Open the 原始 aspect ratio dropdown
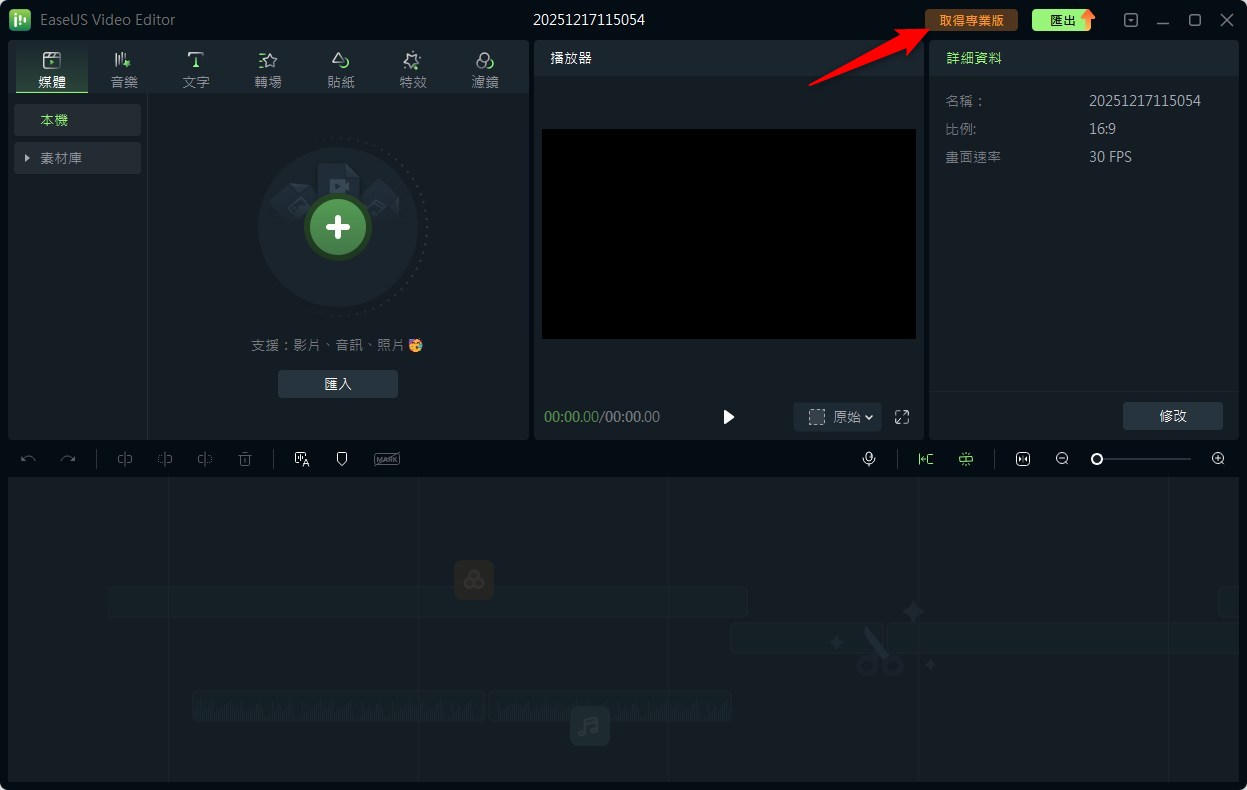 coord(838,417)
